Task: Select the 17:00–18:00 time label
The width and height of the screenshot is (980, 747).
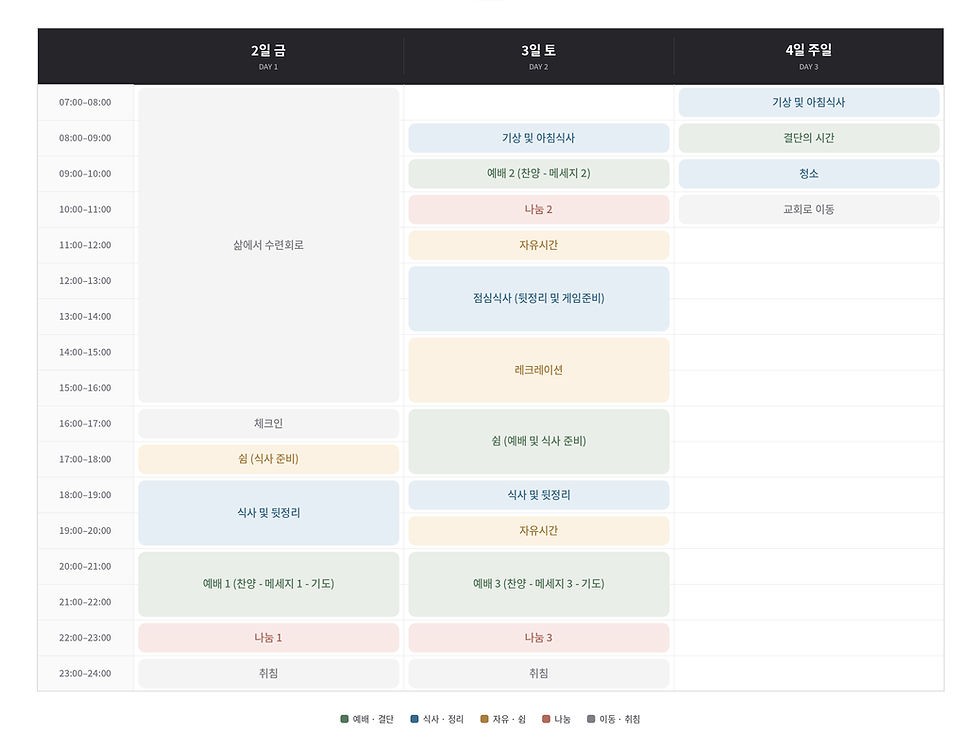Action: (85, 459)
